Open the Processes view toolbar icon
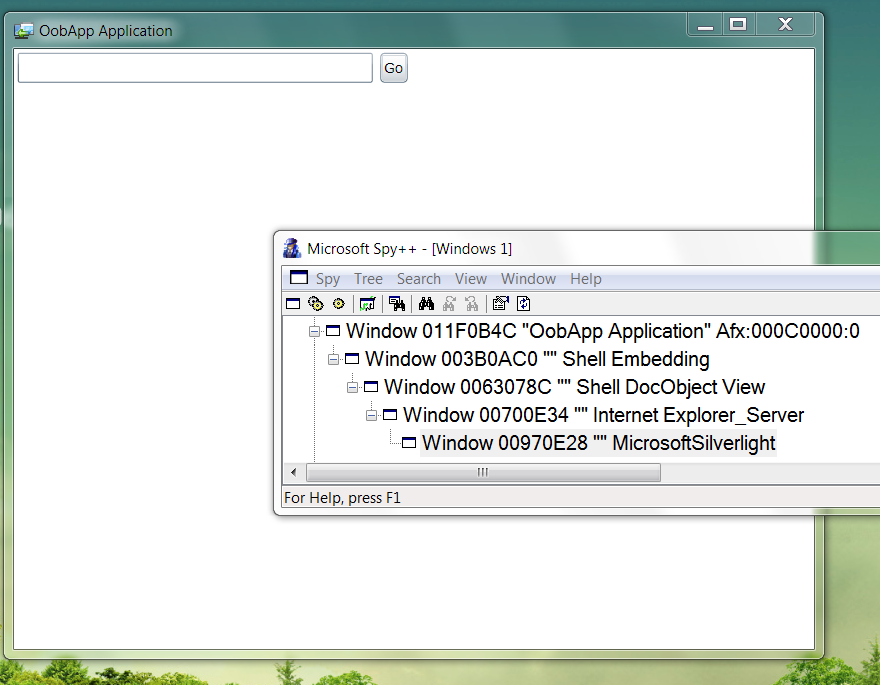The height and width of the screenshot is (685, 880). click(316, 304)
